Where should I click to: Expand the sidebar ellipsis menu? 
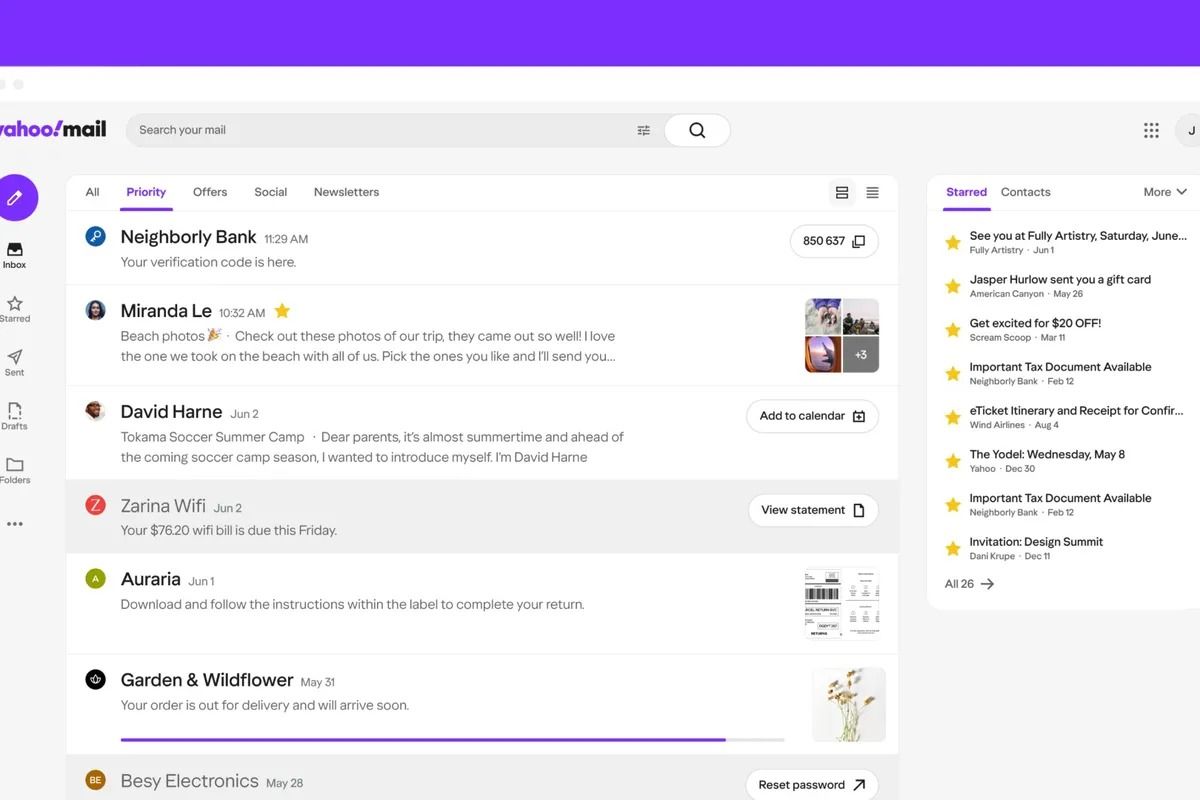(14, 522)
